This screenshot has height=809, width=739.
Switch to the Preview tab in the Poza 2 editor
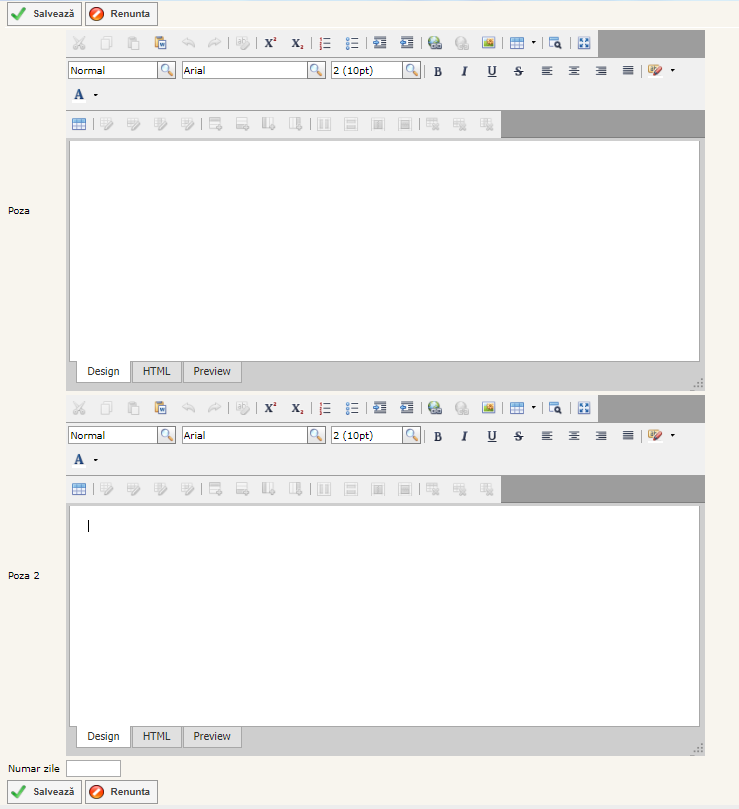coord(212,737)
